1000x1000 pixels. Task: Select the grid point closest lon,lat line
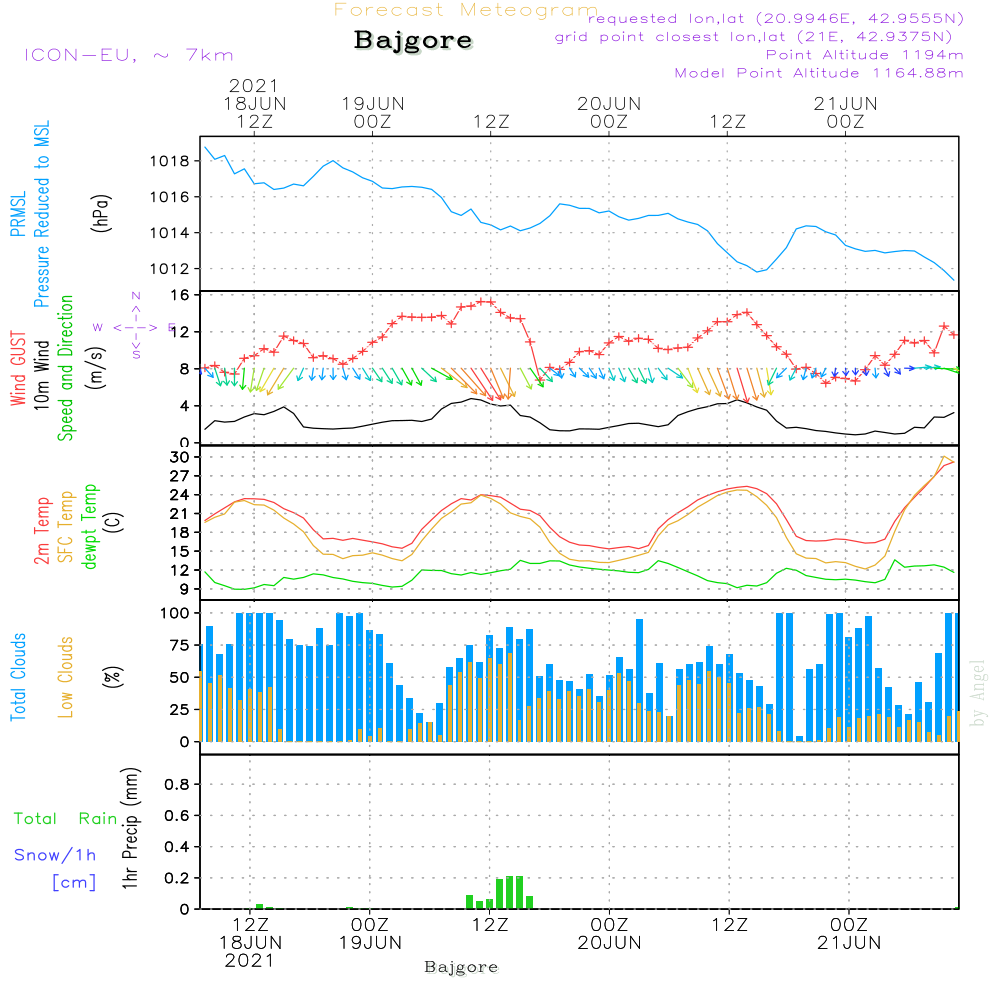pos(759,37)
